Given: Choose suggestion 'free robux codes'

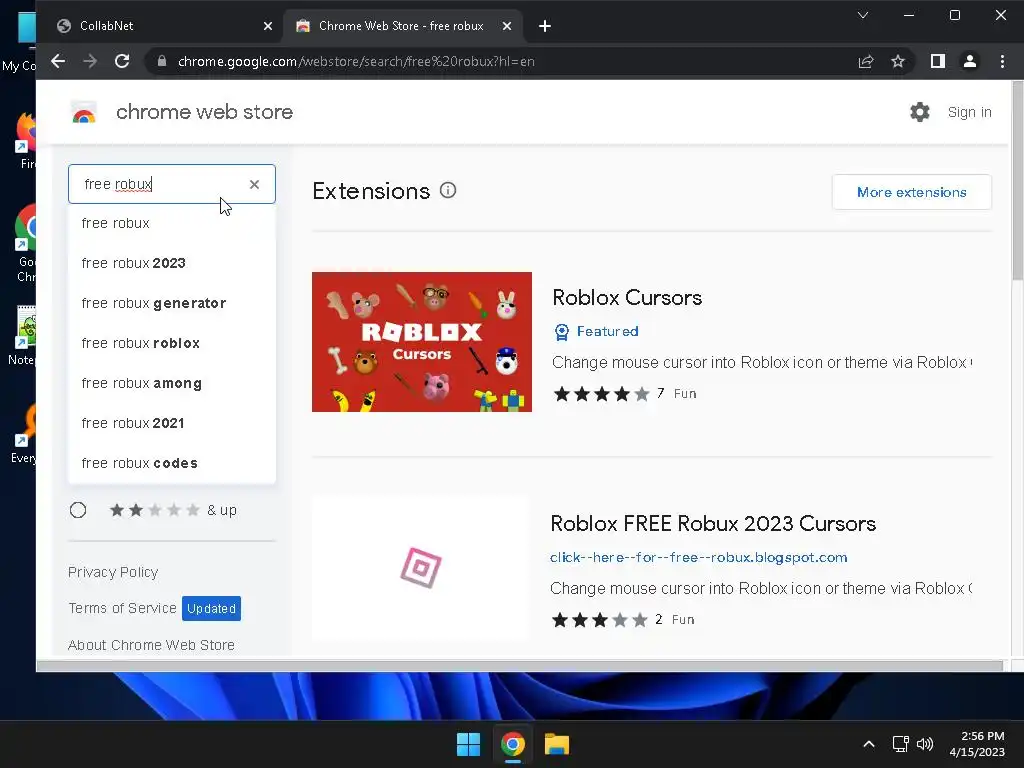Looking at the screenshot, I should 172,463.
